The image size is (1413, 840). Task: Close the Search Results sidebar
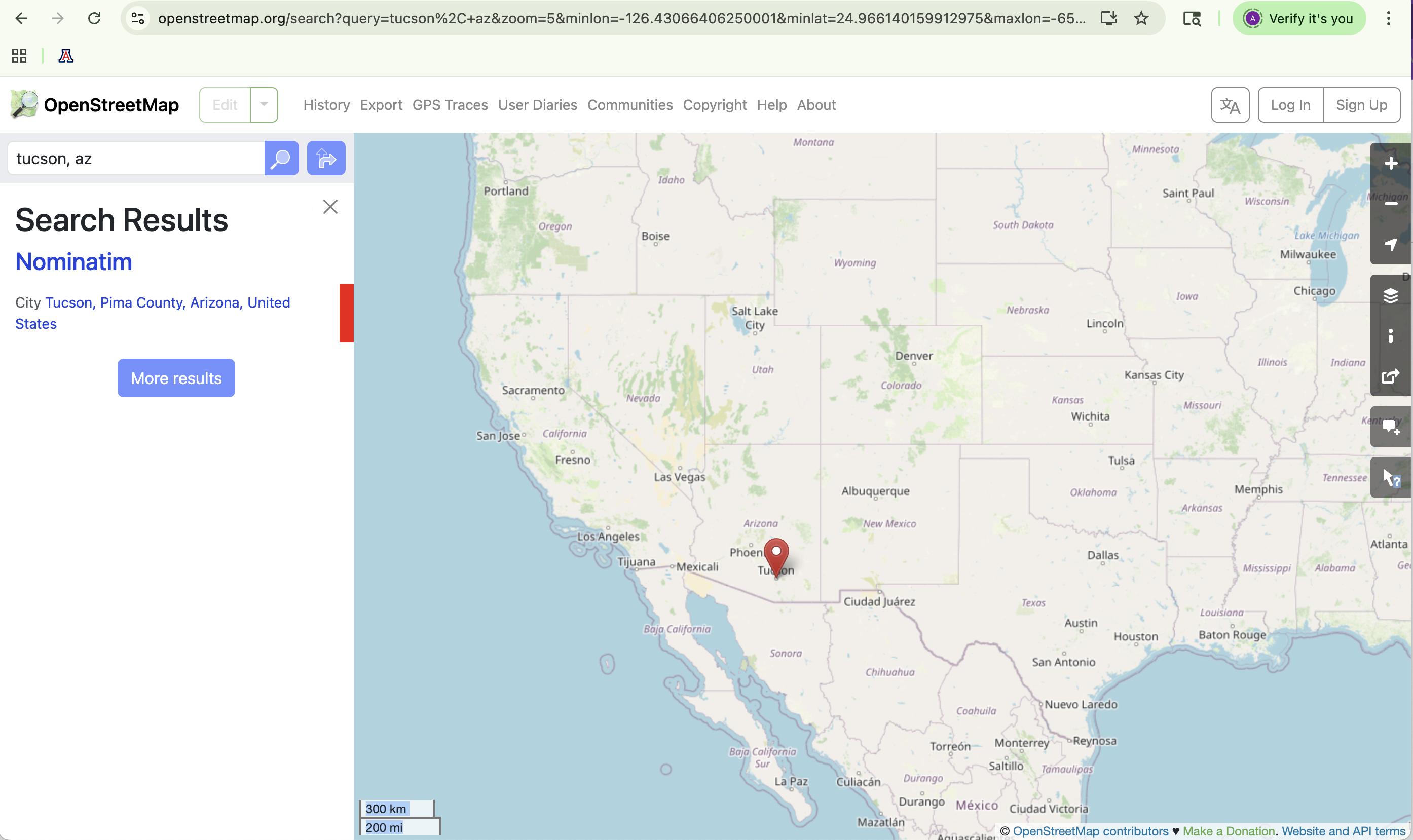(330, 207)
